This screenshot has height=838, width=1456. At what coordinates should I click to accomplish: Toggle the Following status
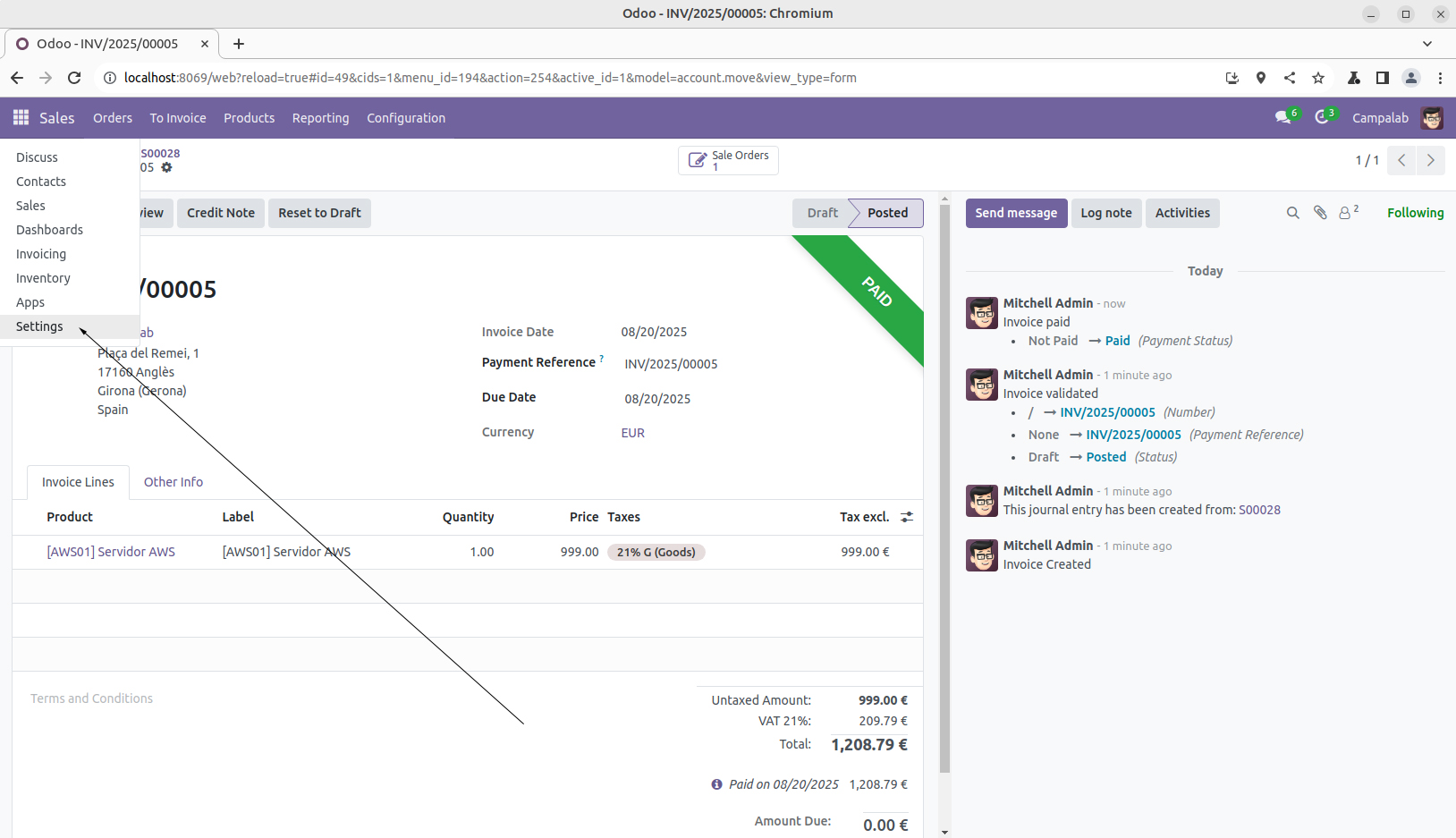pyautogui.click(x=1415, y=213)
